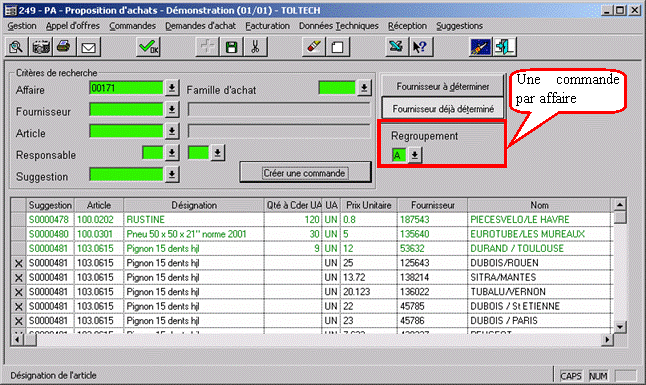Click the Affaire field containing 00171
This screenshot has height=385, width=646.
(x=126, y=88)
